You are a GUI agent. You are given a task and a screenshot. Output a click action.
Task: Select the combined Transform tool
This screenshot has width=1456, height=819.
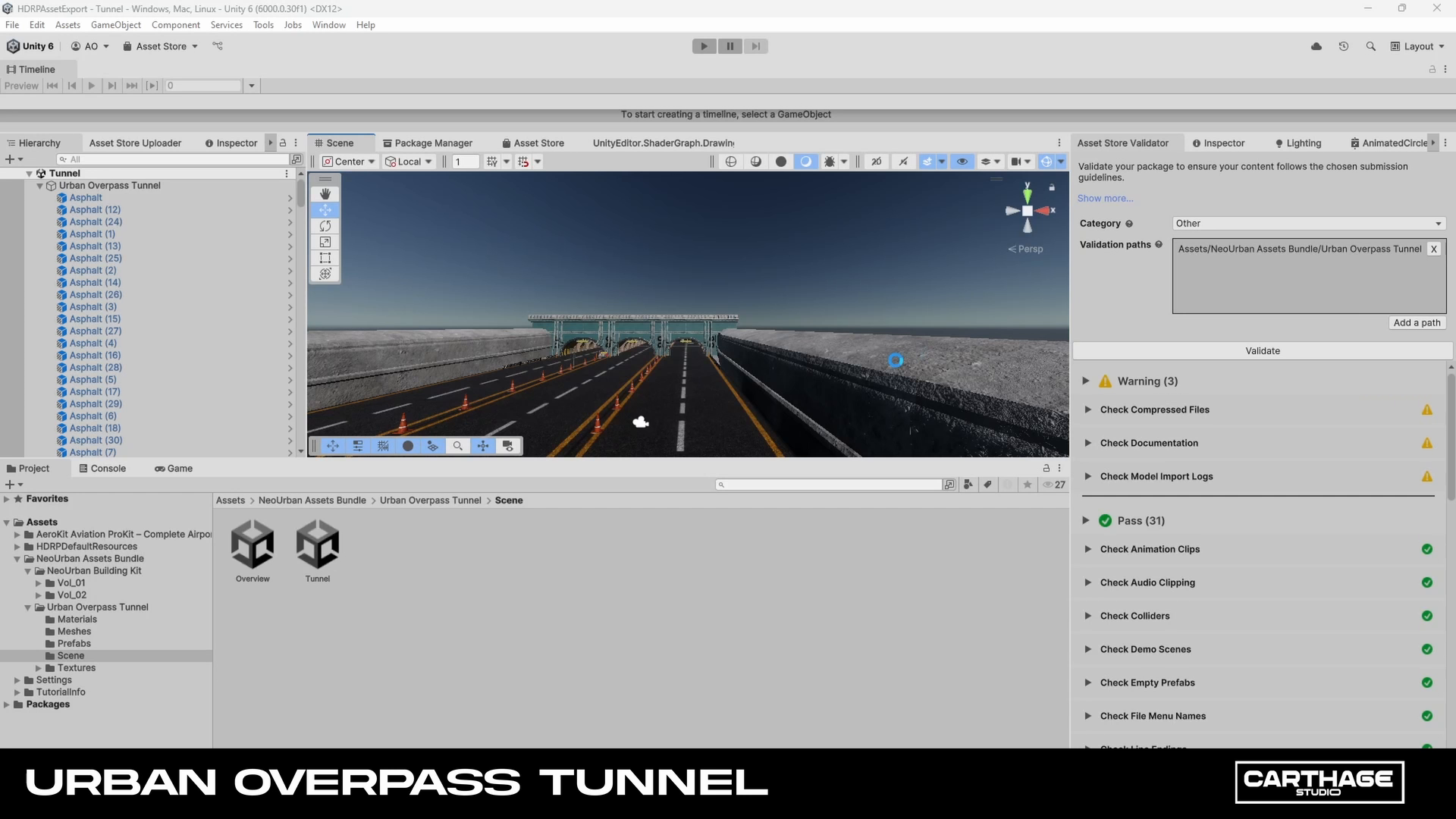coord(325,274)
